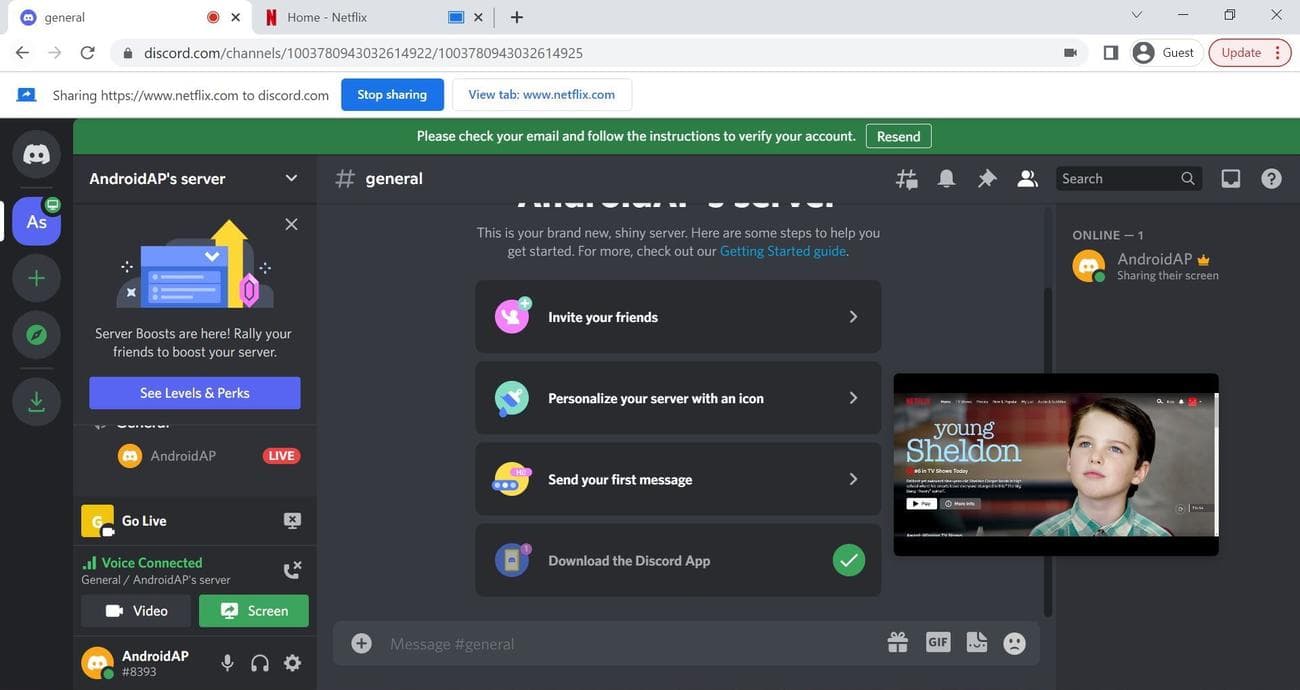
Task: Open the GIF picker
Action: pyautogui.click(x=937, y=642)
